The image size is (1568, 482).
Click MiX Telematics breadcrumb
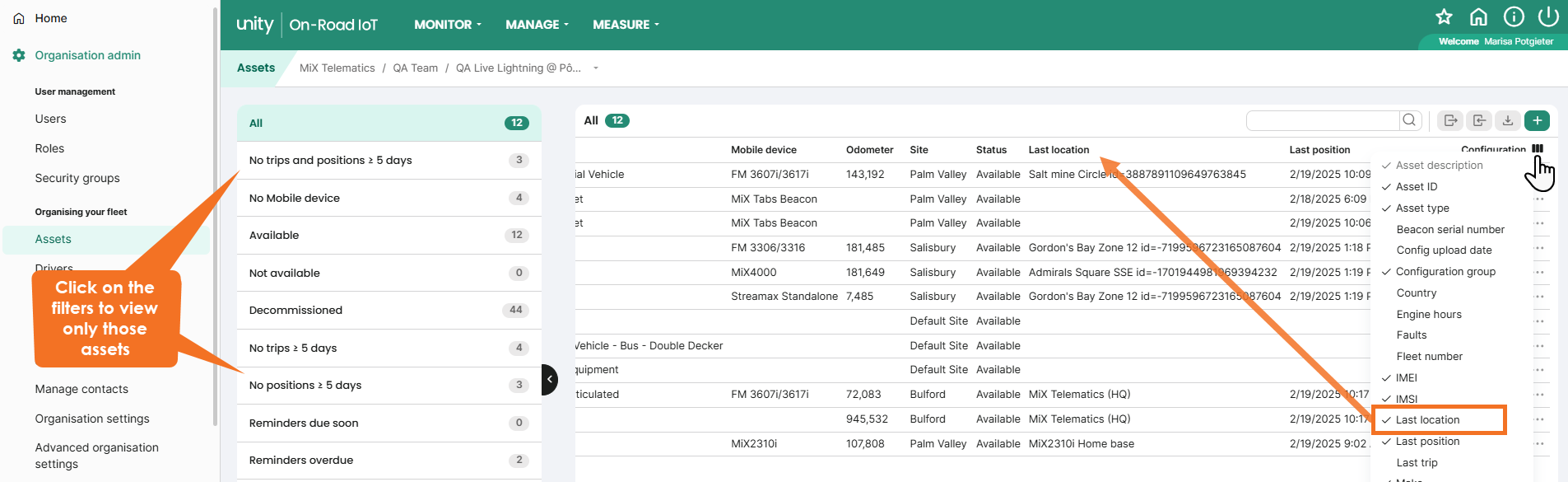point(337,68)
